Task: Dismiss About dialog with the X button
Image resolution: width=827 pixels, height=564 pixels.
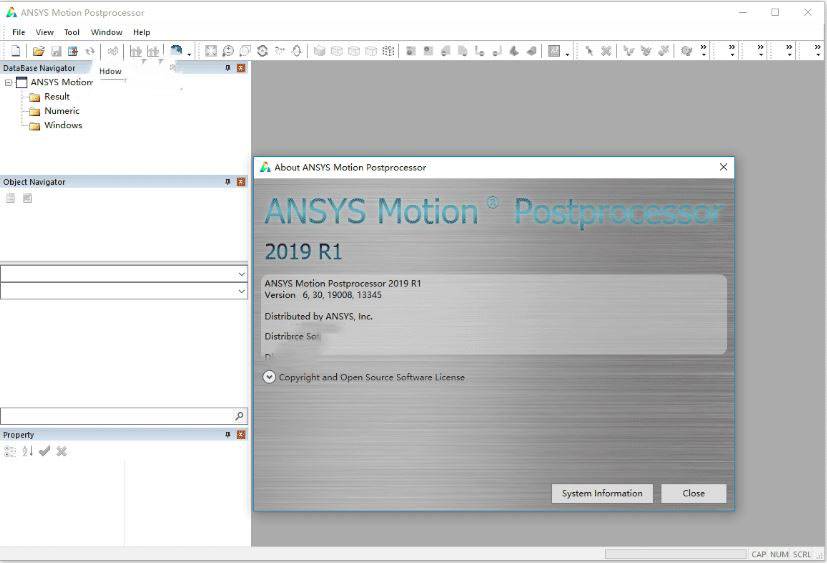Action: tap(723, 167)
